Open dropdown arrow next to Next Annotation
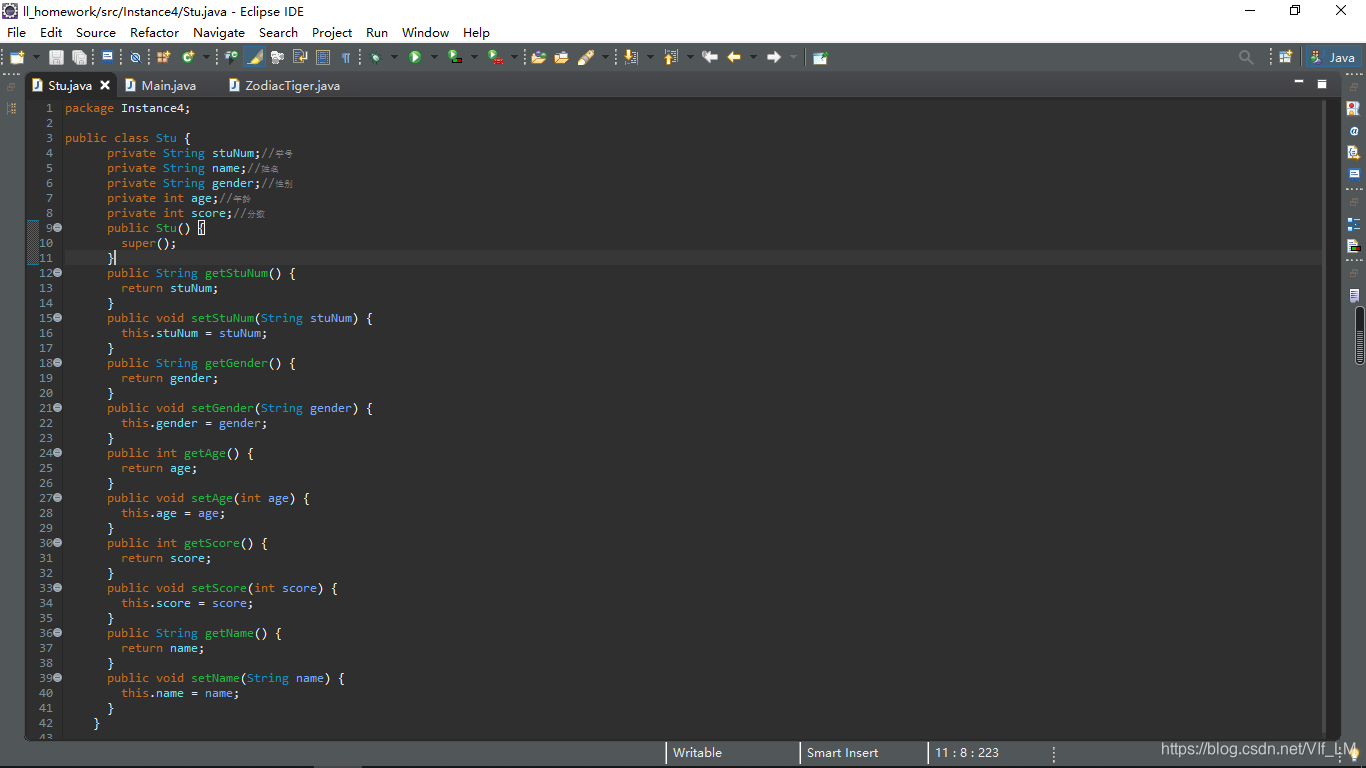Screen dimensions: 1366x768 (x=650, y=57)
